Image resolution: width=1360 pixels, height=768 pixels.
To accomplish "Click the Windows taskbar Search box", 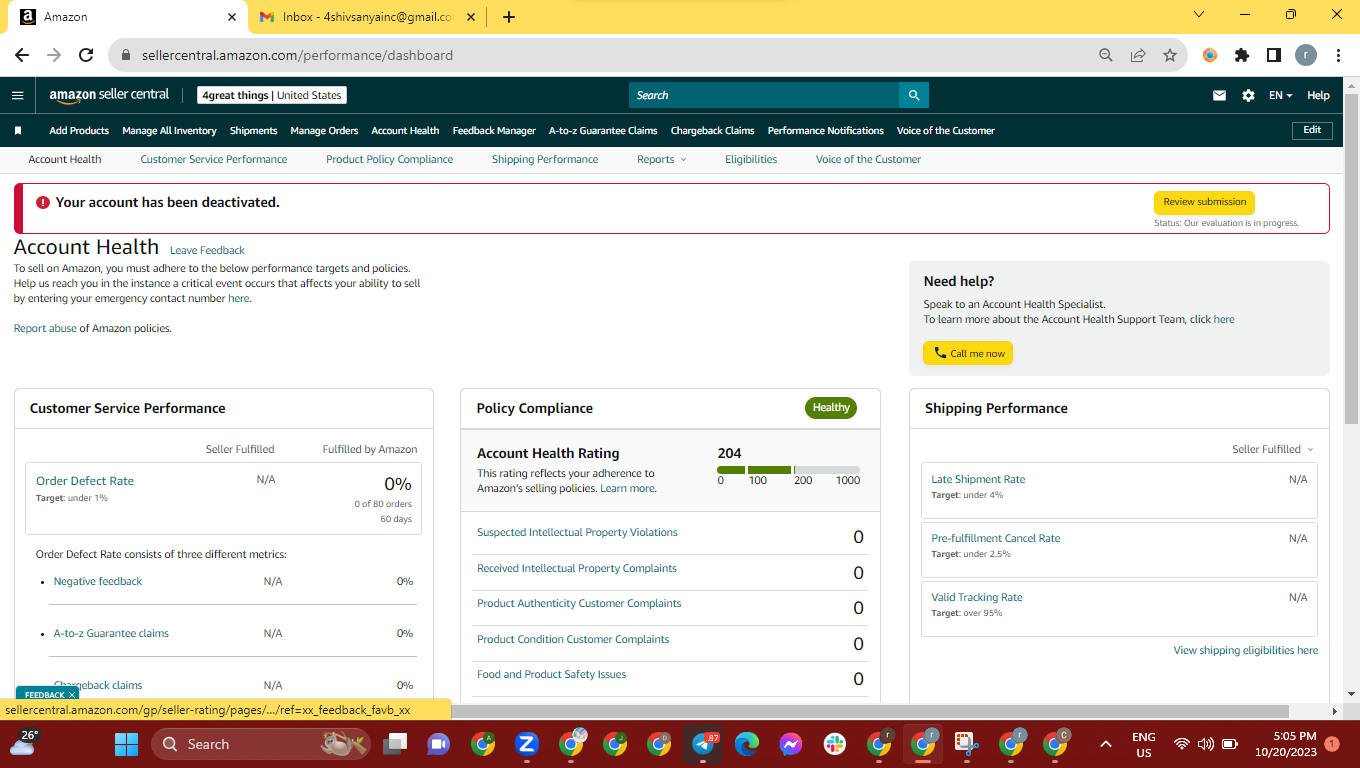I will point(261,744).
